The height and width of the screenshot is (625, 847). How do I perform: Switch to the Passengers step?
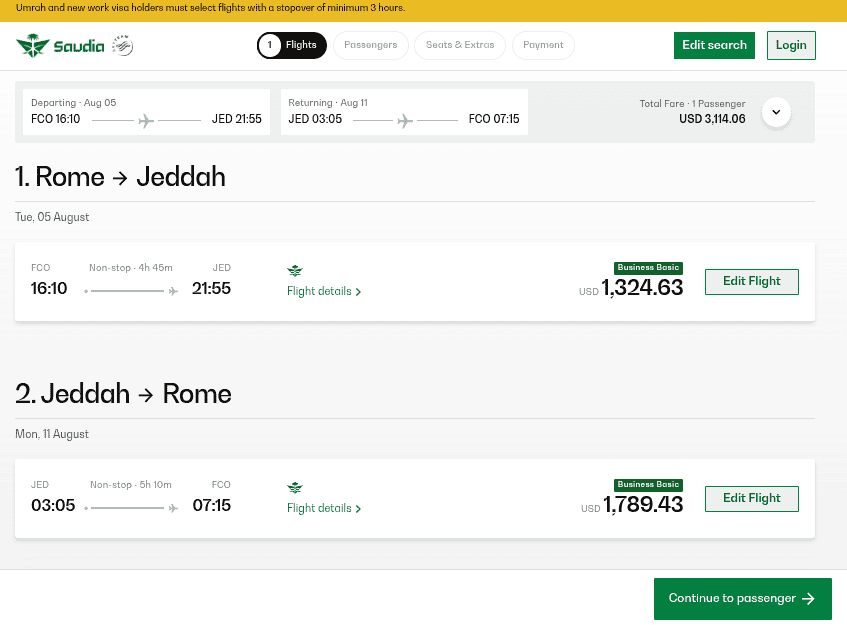click(371, 45)
